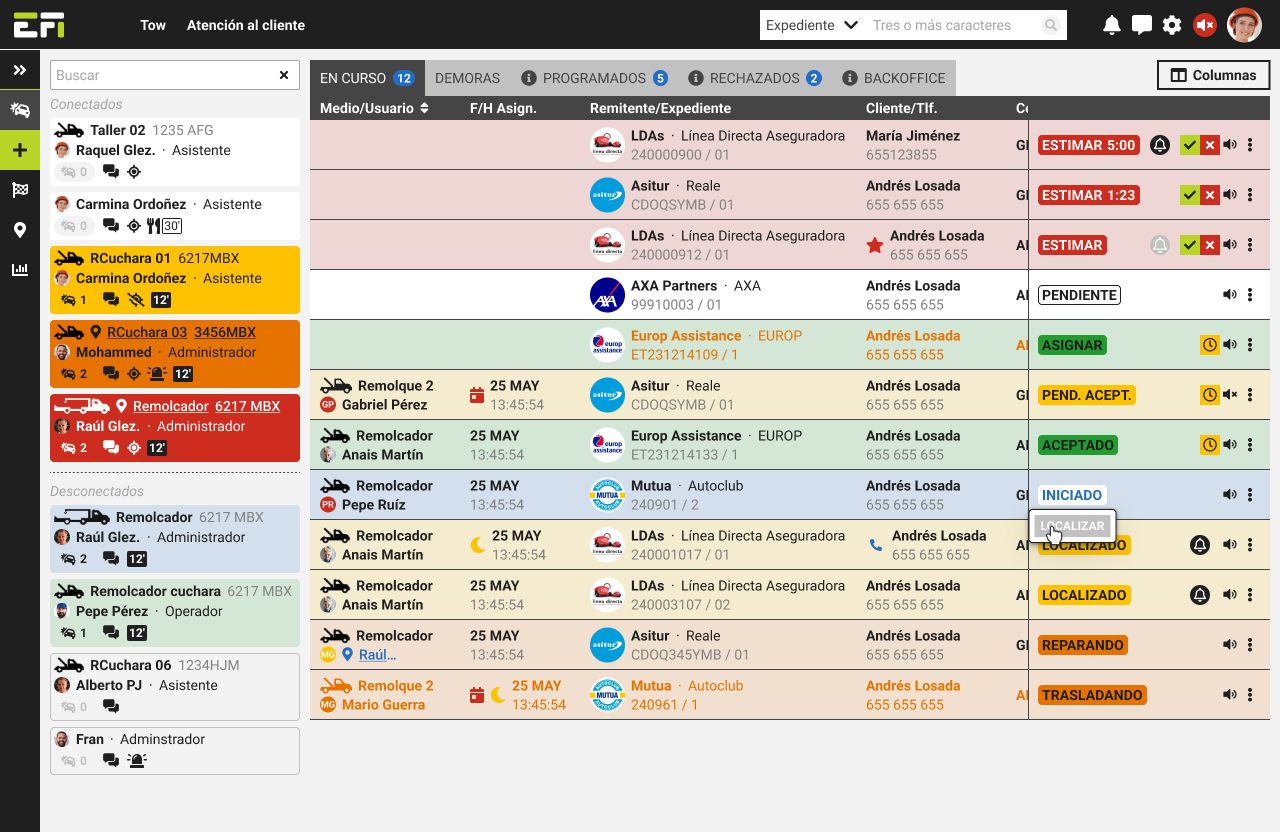The height and width of the screenshot is (832, 1280).
Task: Click the EFI logo
Action: tap(39, 24)
